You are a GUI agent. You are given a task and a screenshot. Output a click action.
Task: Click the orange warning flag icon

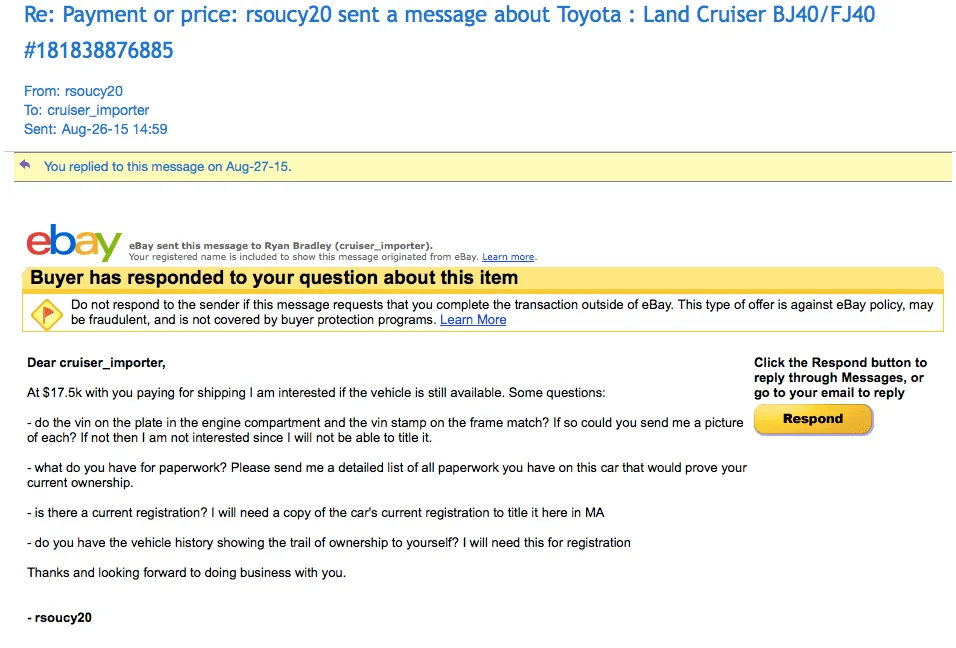point(46,315)
